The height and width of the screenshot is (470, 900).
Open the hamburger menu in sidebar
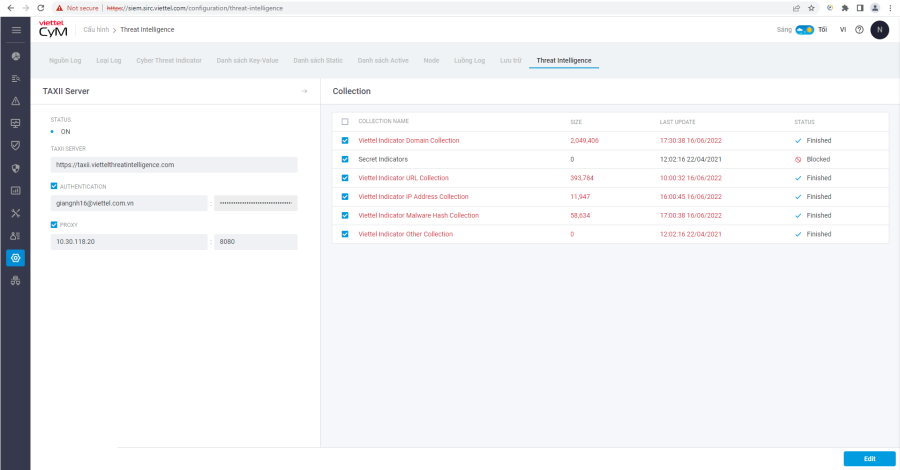tap(15, 30)
